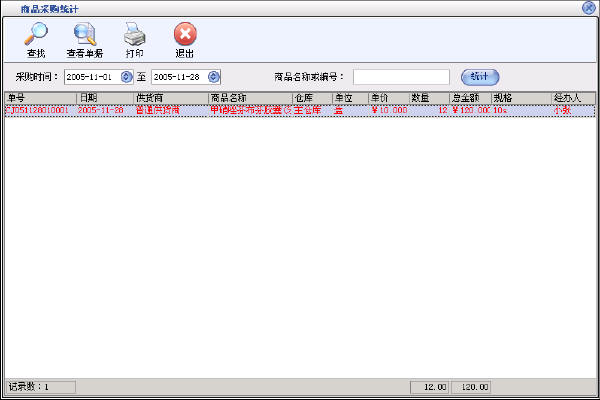The image size is (600, 400).
Task: Click the start date field
Action: [92, 76]
